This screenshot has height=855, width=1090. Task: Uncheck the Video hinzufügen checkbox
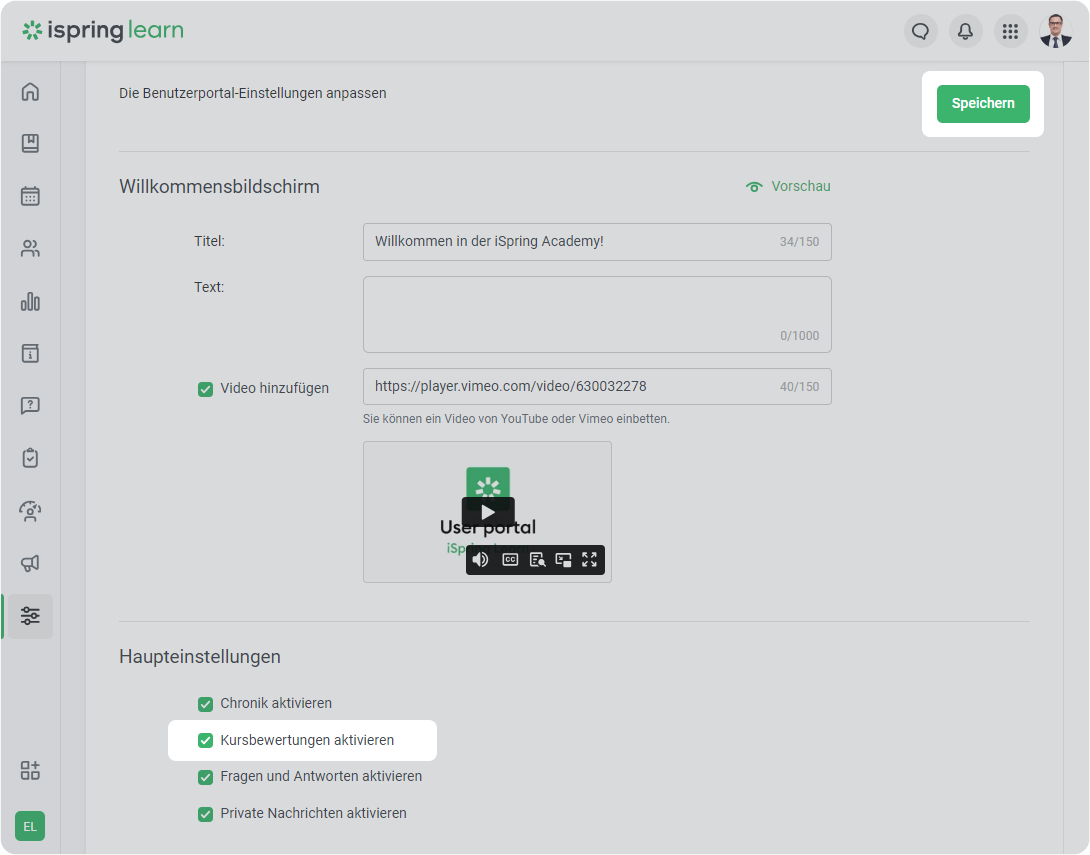[205, 389]
